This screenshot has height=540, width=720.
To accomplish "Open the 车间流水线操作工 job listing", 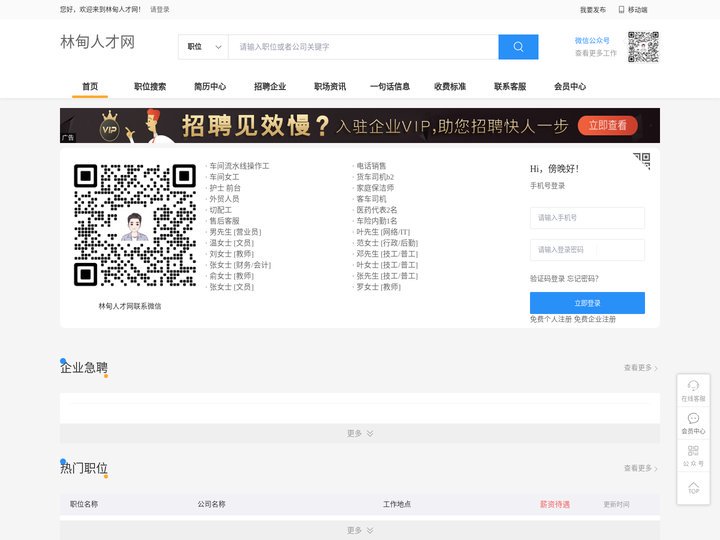I will point(239,166).
